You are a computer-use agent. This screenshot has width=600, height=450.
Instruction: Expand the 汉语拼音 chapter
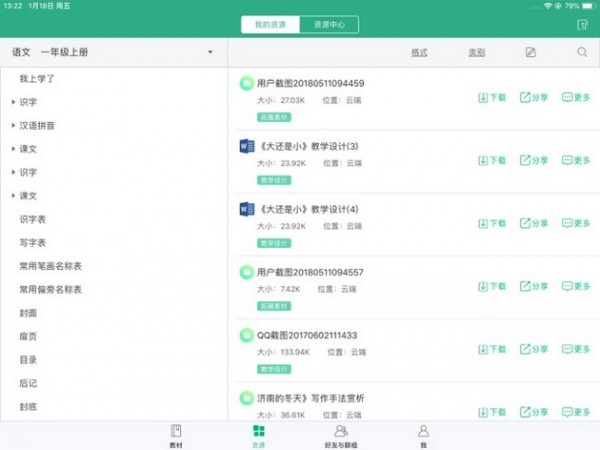click(x=13, y=126)
